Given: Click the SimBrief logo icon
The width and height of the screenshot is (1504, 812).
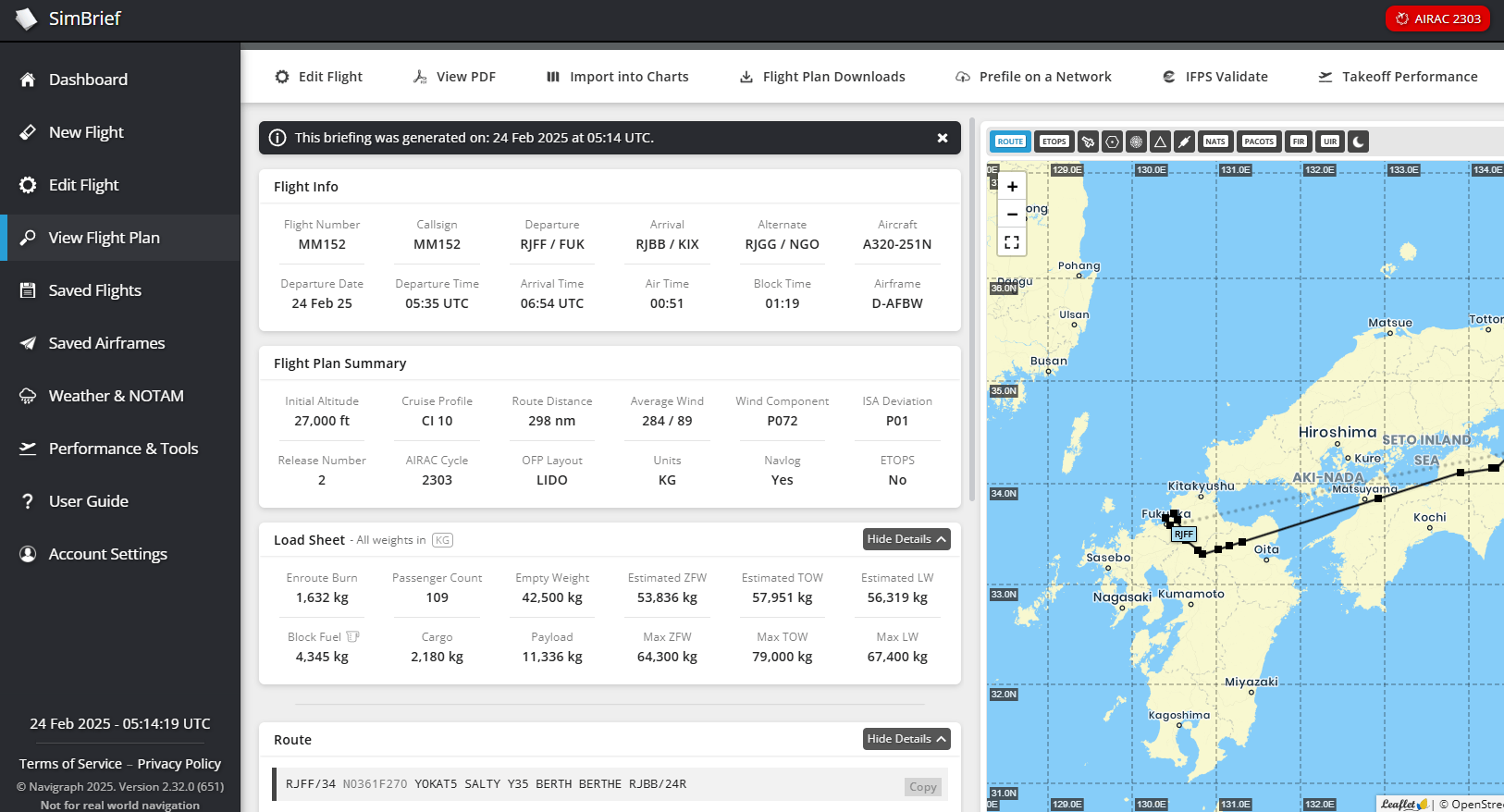Looking at the screenshot, I should click(x=26, y=18).
